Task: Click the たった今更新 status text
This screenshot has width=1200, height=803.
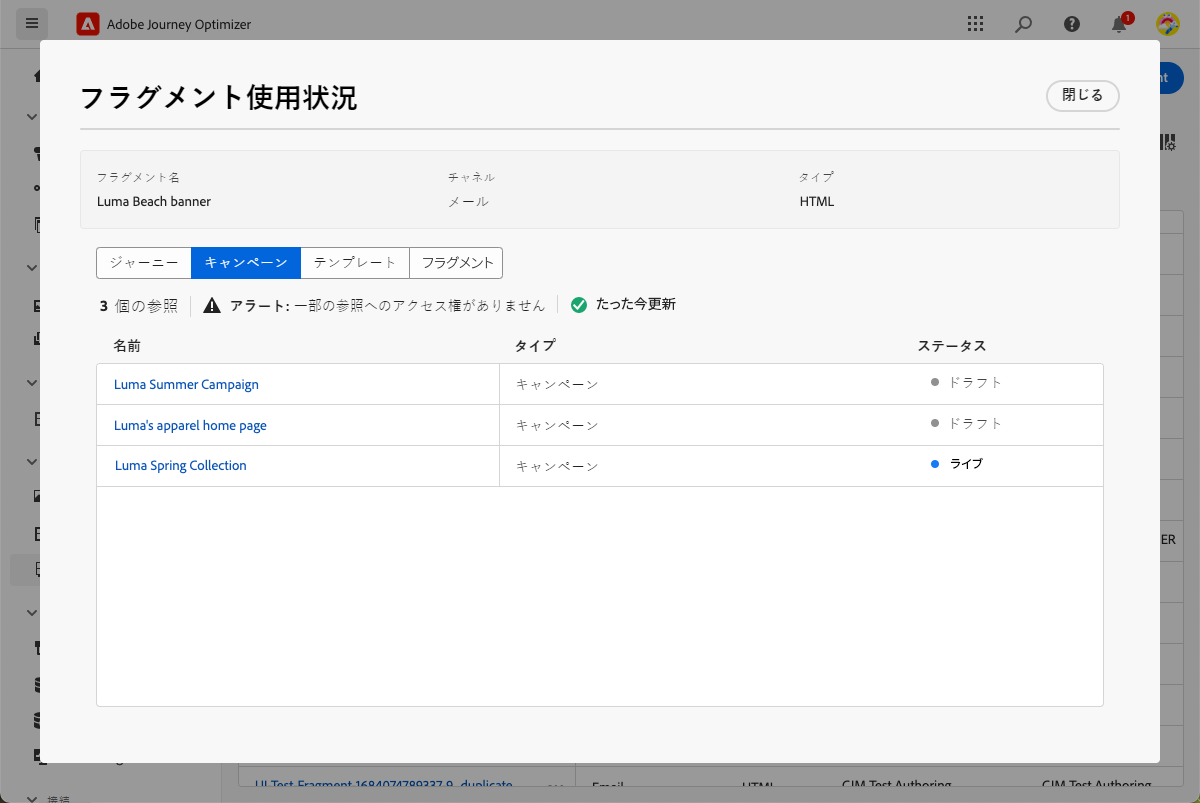Action: (636, 304)
